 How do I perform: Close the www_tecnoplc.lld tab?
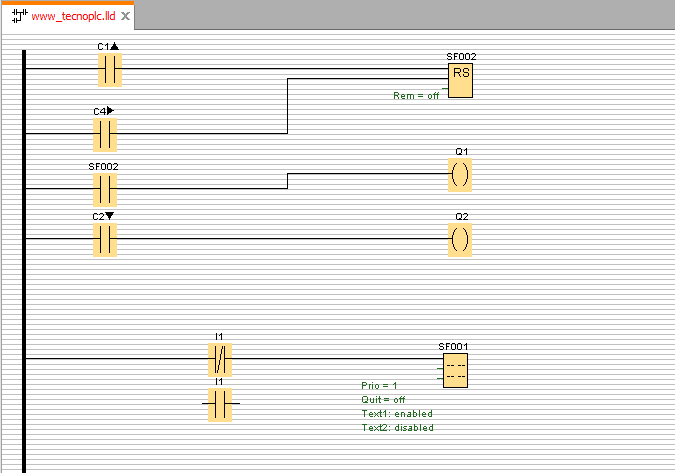[x=125, y=16]
